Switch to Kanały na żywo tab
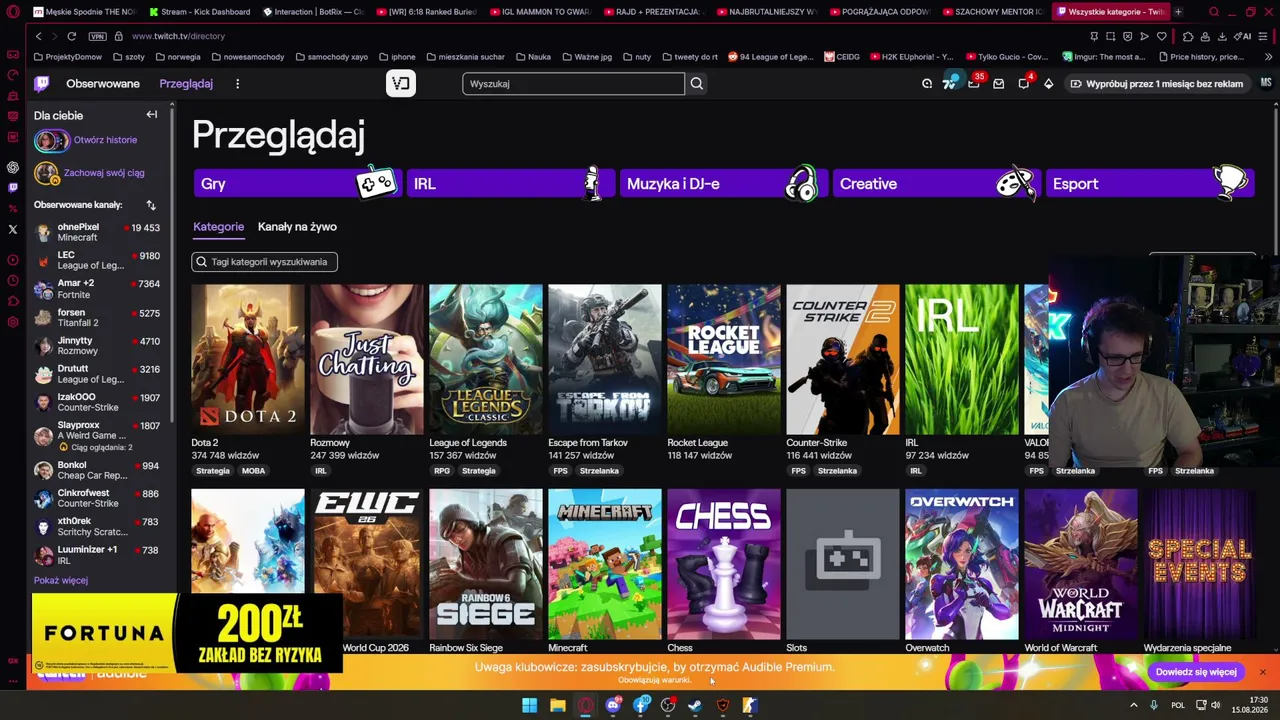This screenshot has width=1280, height=720. coord(297,227)
